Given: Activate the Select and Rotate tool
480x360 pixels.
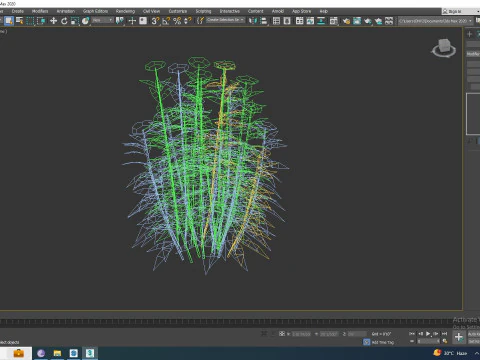Looking at the screenshot, I should point(64,21).
